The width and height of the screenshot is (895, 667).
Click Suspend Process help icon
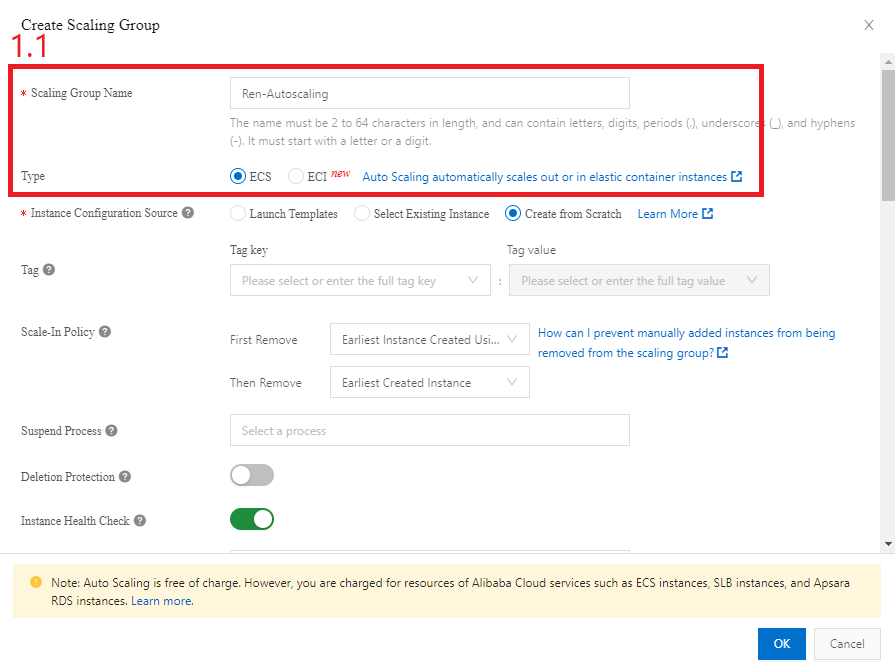click(x=111, y=431)
